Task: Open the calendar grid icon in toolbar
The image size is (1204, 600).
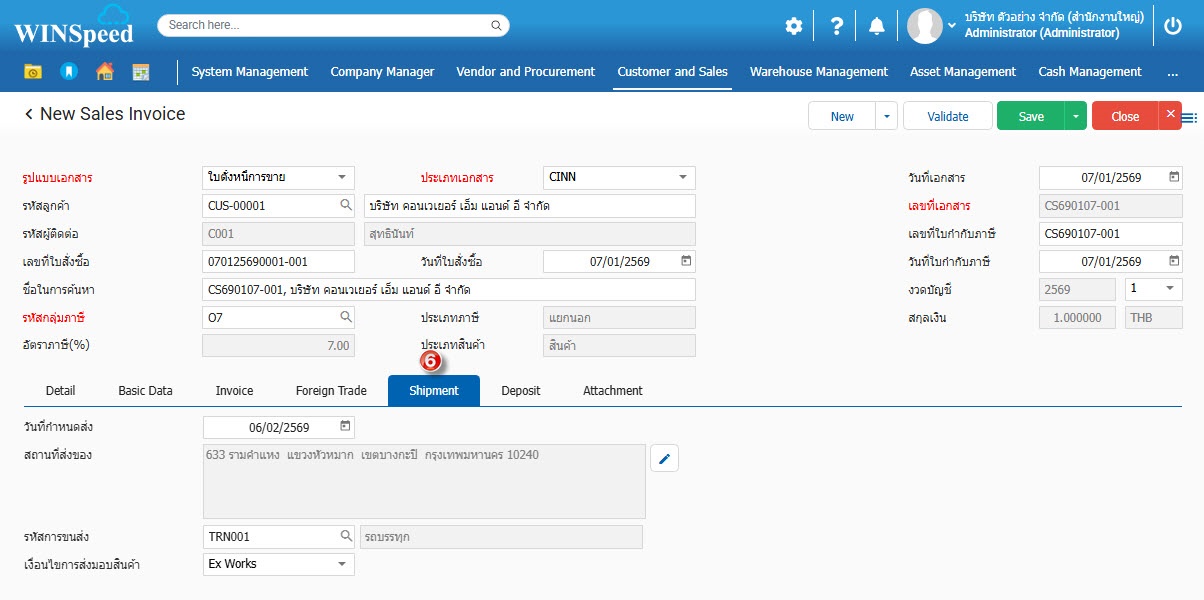Action: tap(140, 72)
